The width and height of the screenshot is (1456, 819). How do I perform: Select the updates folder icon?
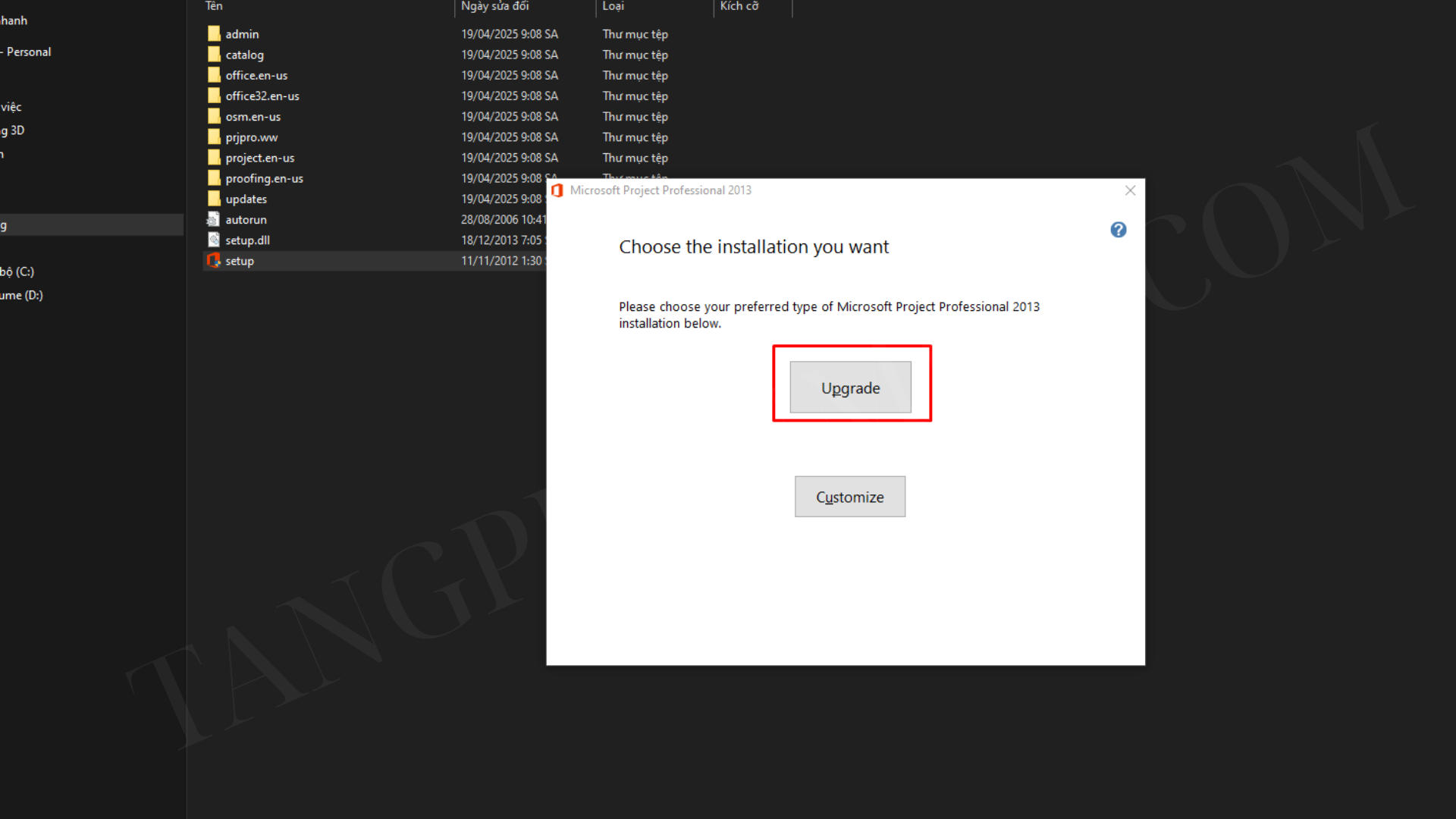[x=214, y=199]
